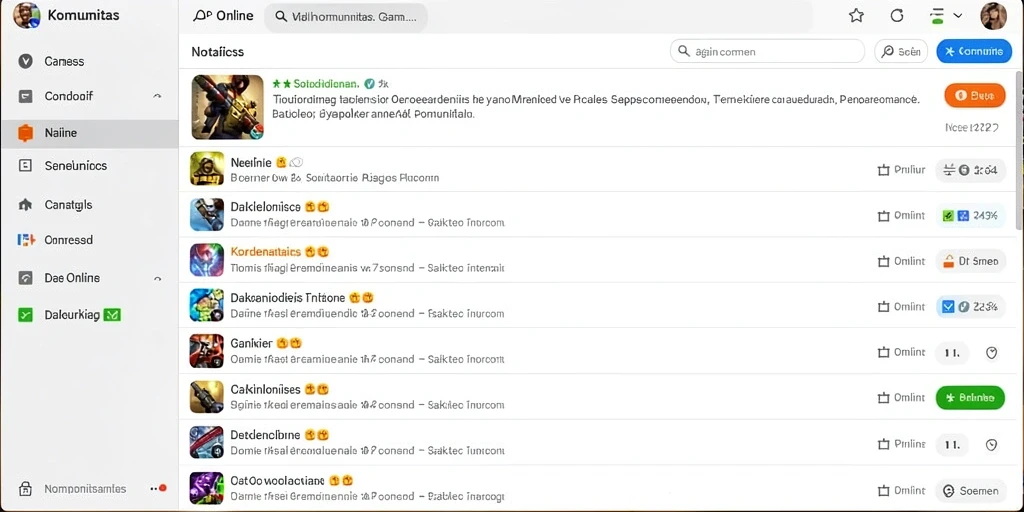Click the Caness sidebar icon

25,61
